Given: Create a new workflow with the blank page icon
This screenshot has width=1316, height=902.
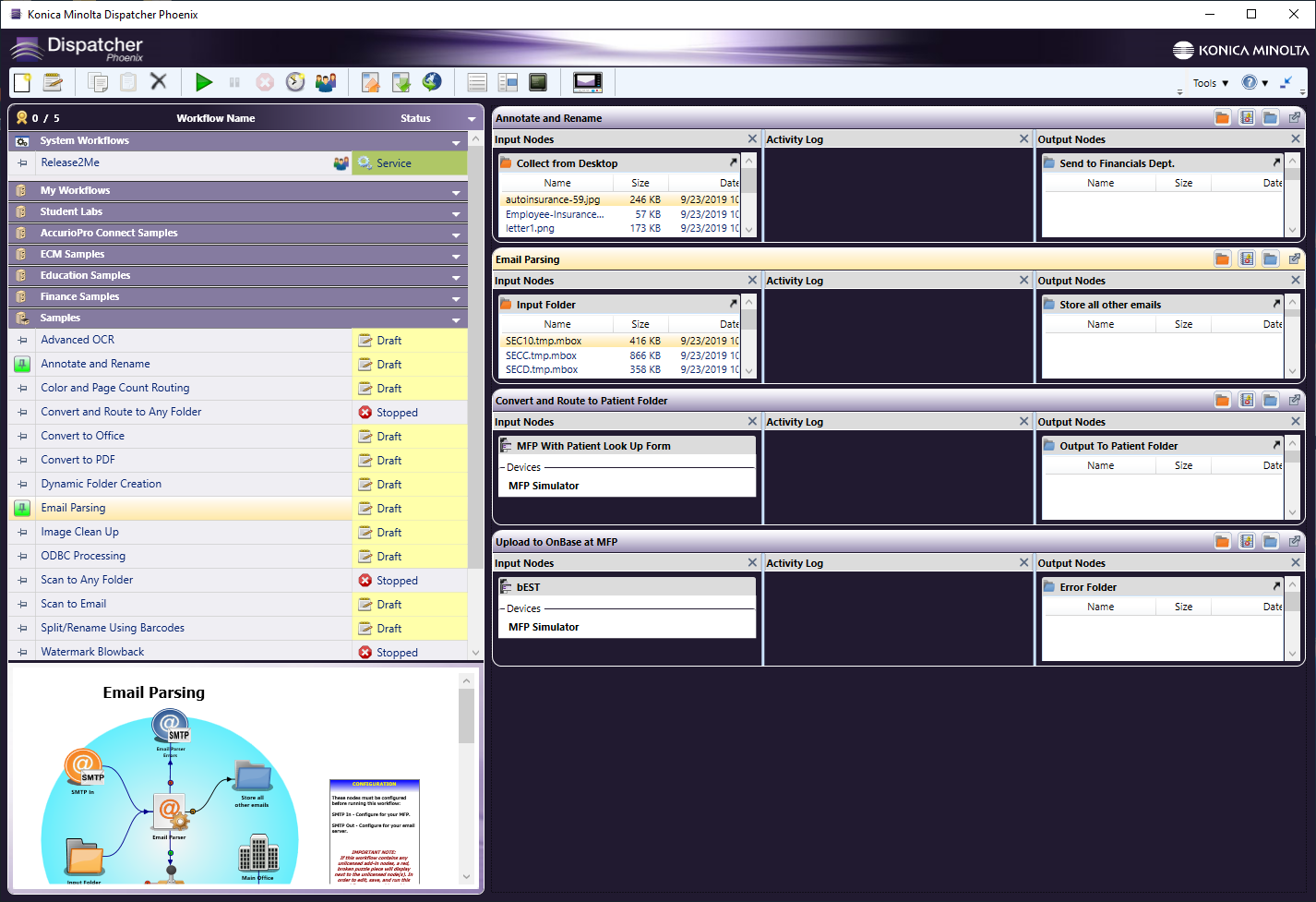Looking at the screenshot, I should (x=23, y=82).
